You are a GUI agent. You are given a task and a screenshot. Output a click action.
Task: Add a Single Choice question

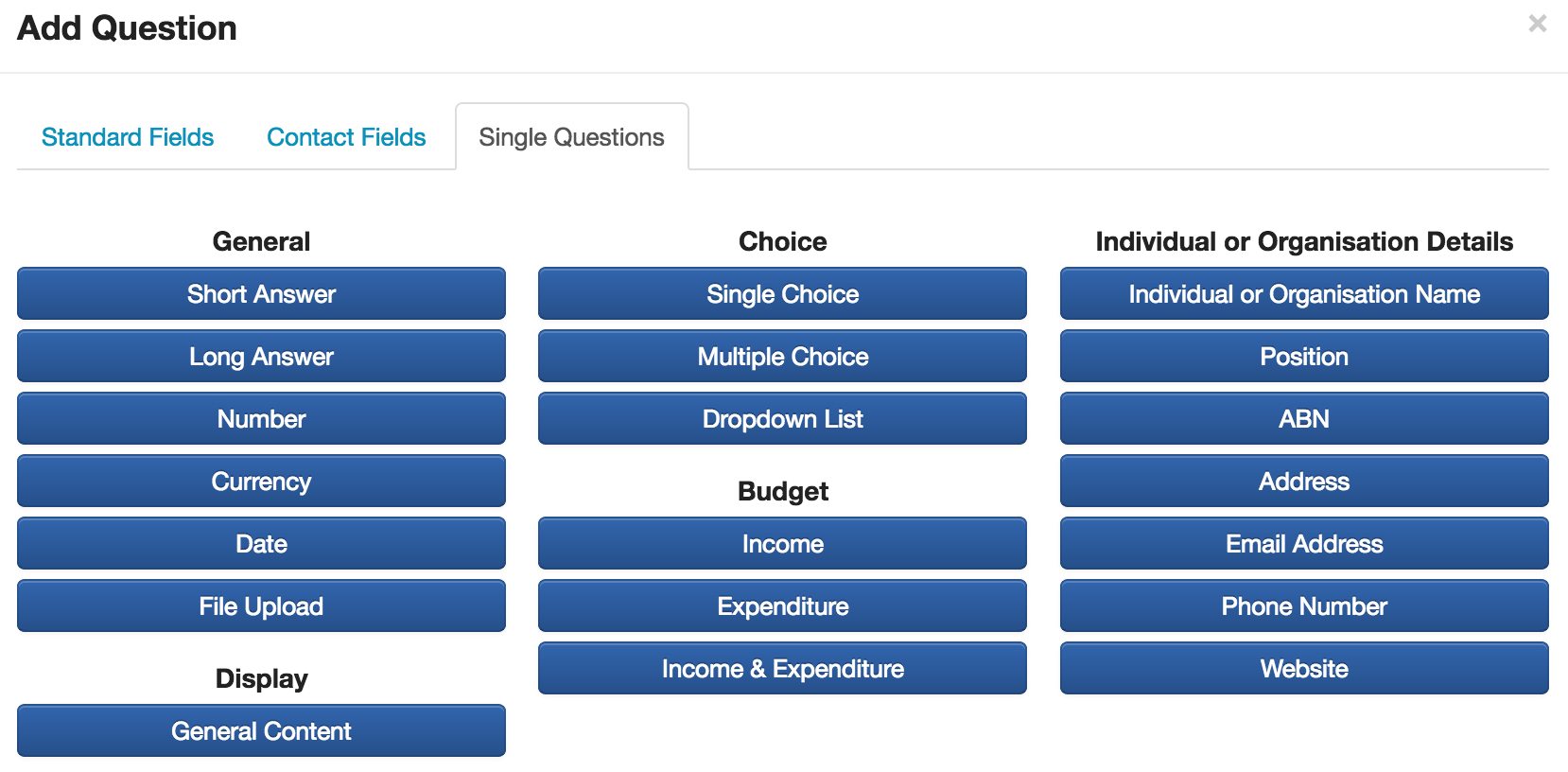(x=782, y=294)
